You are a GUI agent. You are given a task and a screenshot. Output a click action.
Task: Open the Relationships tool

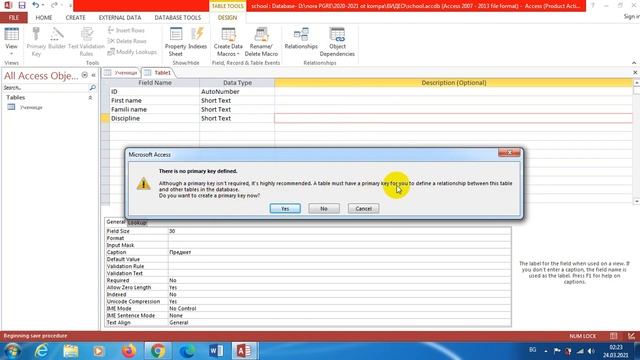coord(301,39)
